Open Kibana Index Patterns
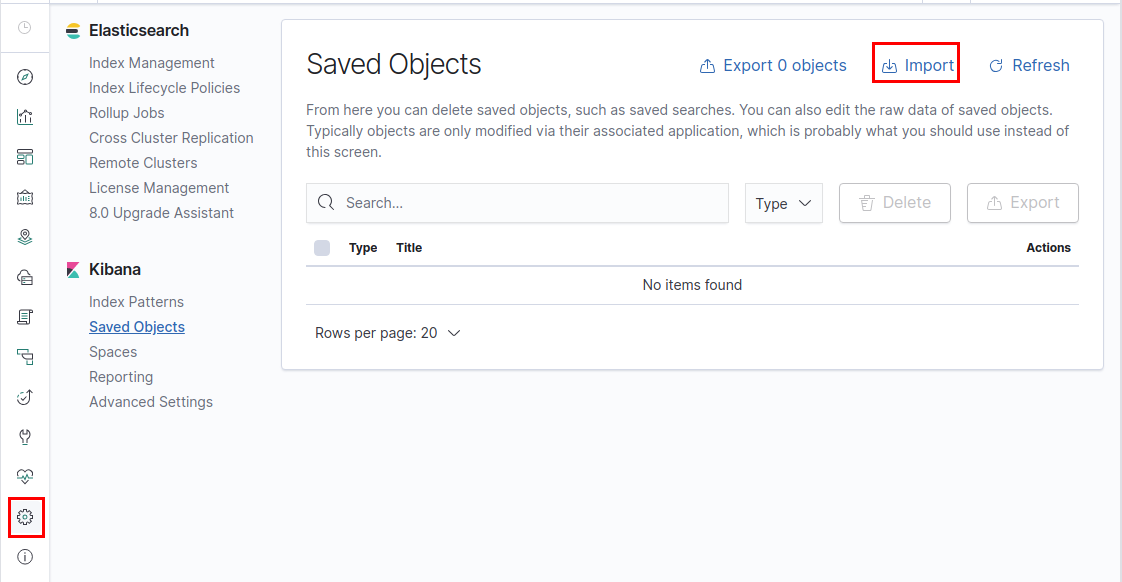1122x582 pixels. point(136,302)
